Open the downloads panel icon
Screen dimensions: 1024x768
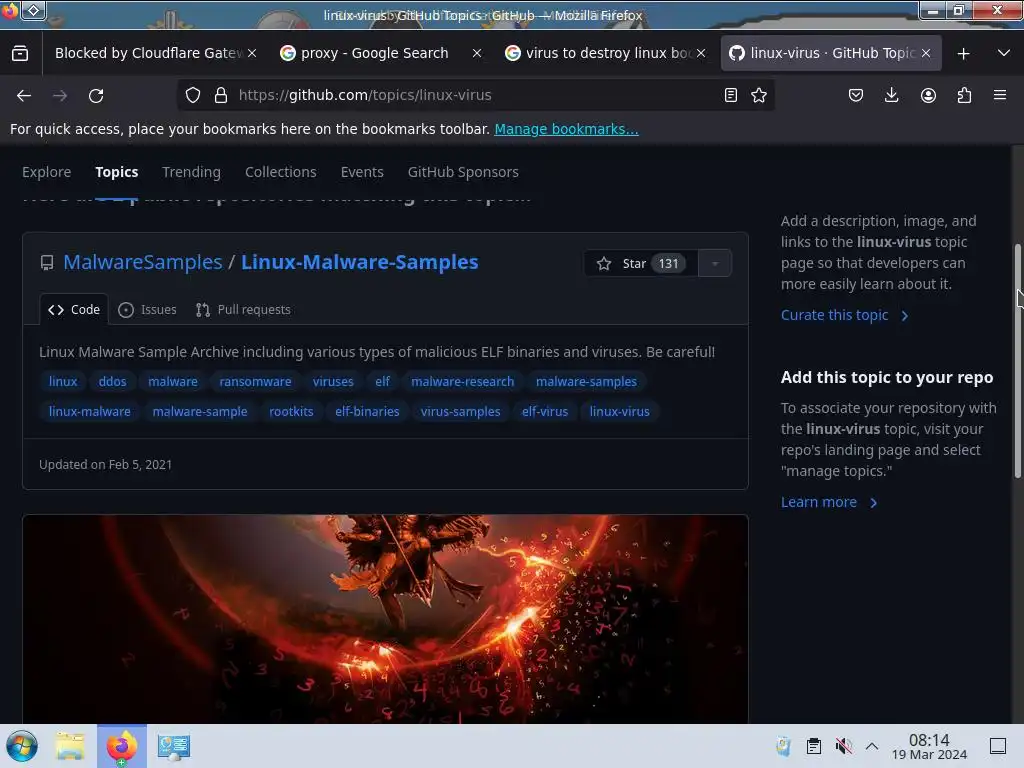point(891,95)
